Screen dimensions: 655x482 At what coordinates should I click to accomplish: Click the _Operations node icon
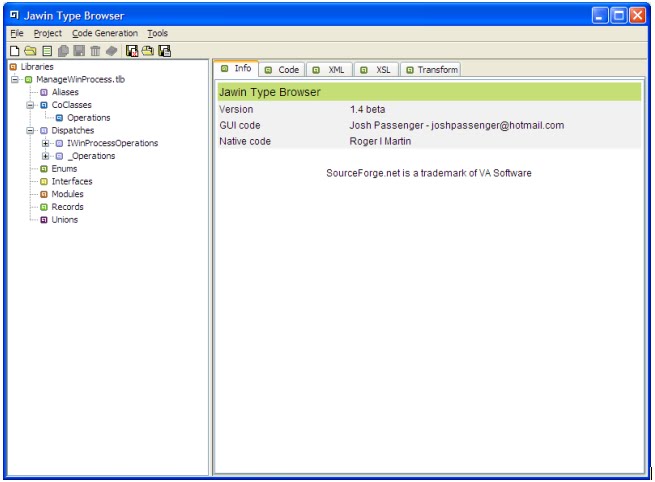coord(59,156)
